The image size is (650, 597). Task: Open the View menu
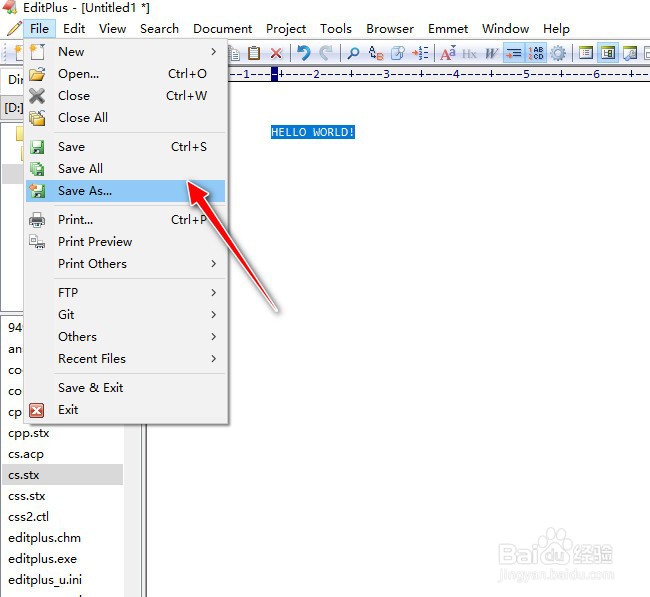pyautogui.click(x=112, y=29)
